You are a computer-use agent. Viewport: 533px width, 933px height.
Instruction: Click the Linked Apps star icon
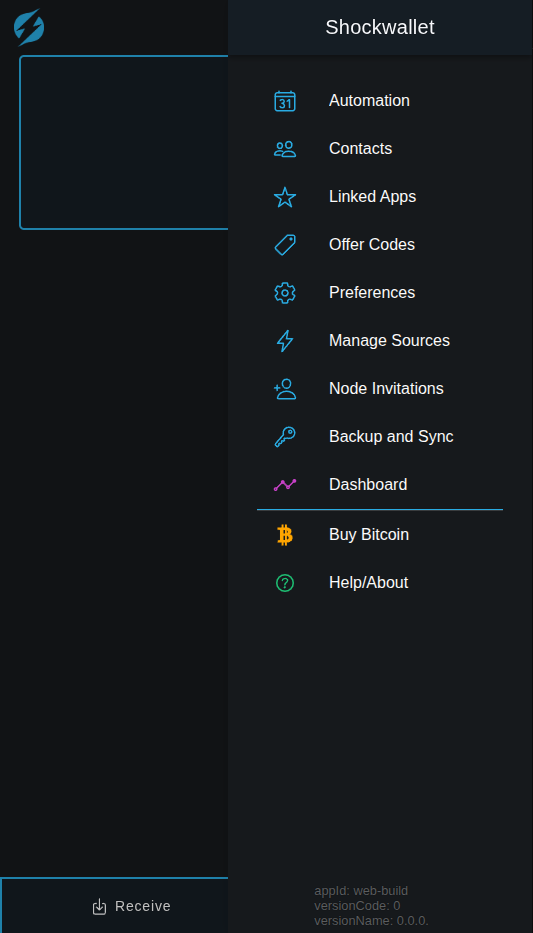(x=285, y=197)
